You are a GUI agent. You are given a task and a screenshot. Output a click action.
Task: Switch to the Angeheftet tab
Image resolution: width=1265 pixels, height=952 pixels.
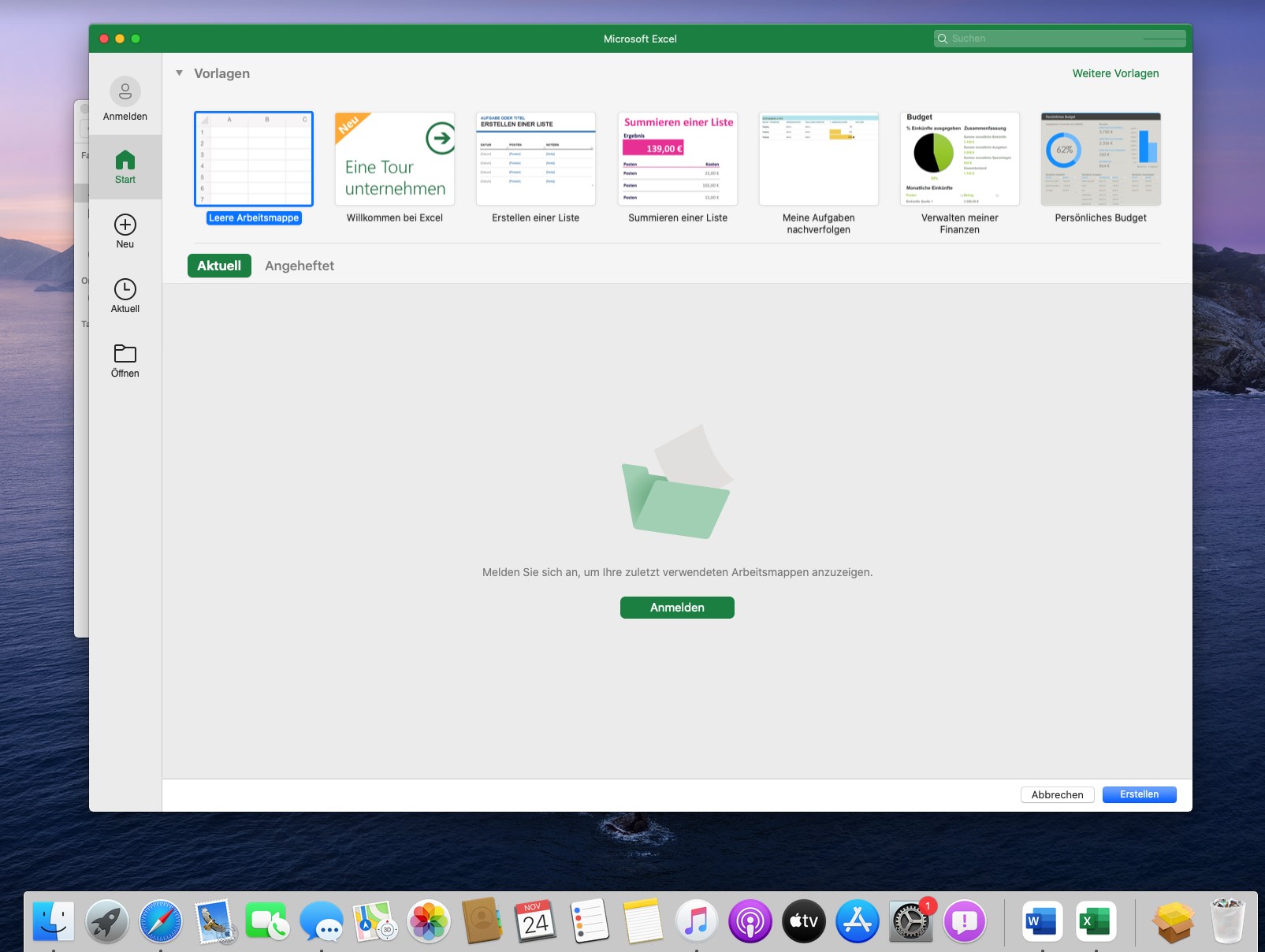(x=299, y=266)
